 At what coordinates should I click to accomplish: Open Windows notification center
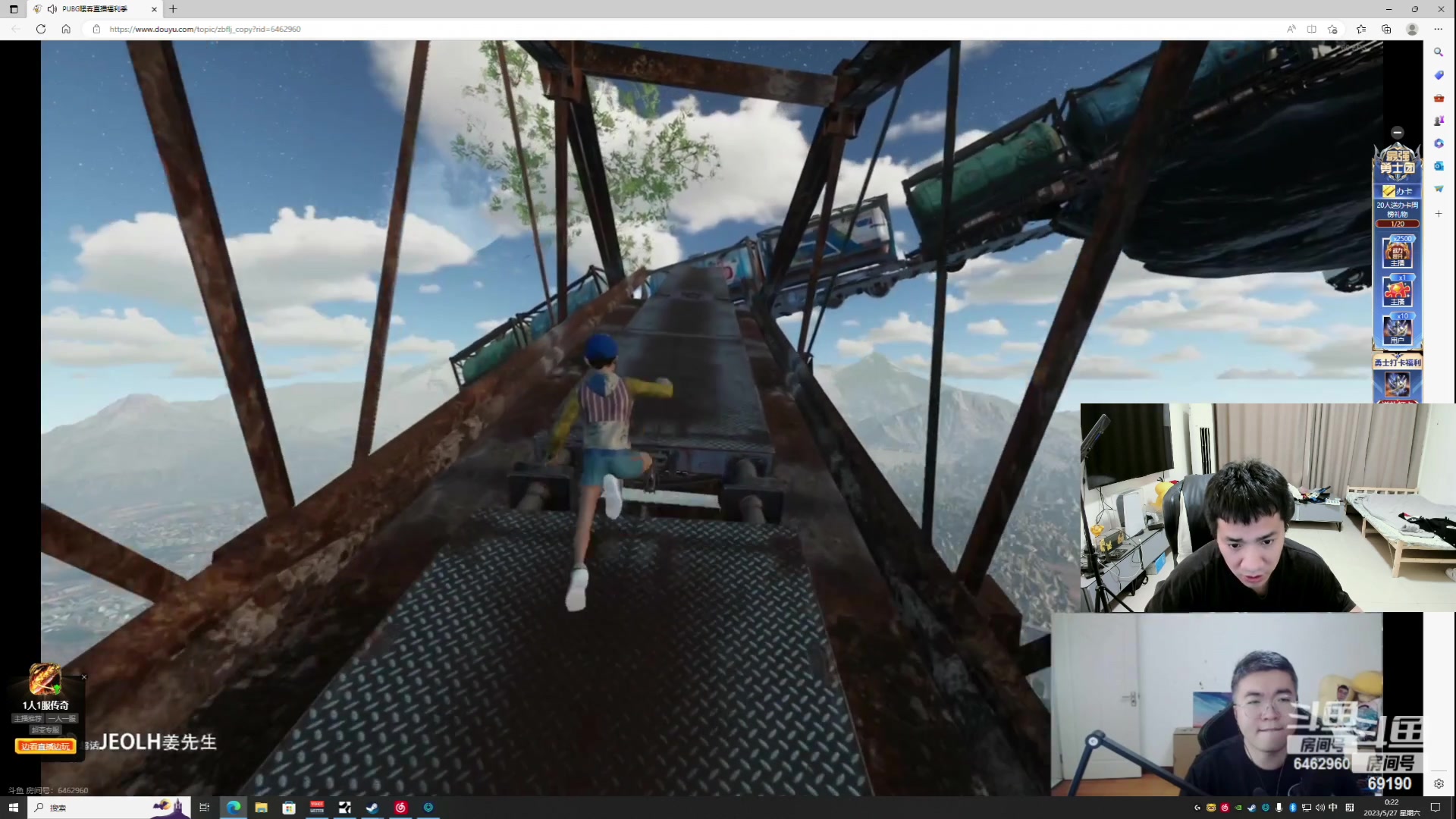tap(1436, 808)
